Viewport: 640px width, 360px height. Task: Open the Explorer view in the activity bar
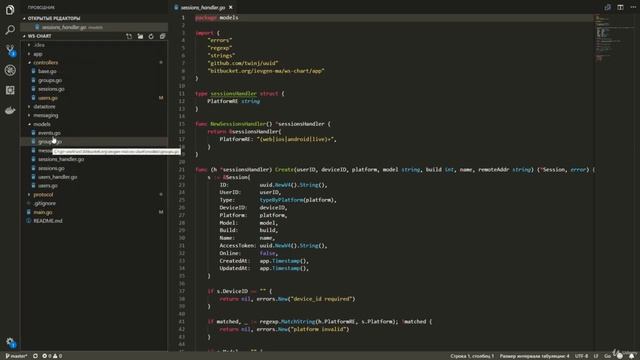pyautogui.click(x=10, y=9)
